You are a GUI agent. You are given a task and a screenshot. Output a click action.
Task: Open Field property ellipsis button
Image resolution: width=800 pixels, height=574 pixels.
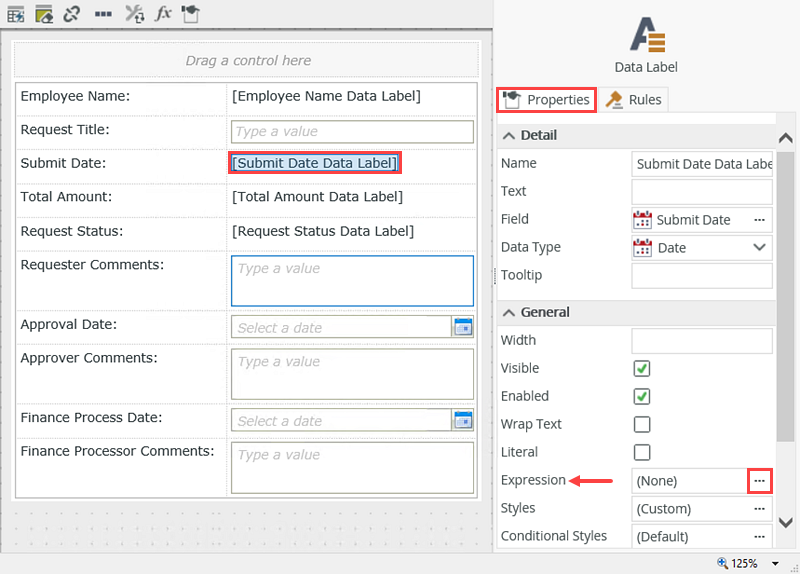[759, 220]
